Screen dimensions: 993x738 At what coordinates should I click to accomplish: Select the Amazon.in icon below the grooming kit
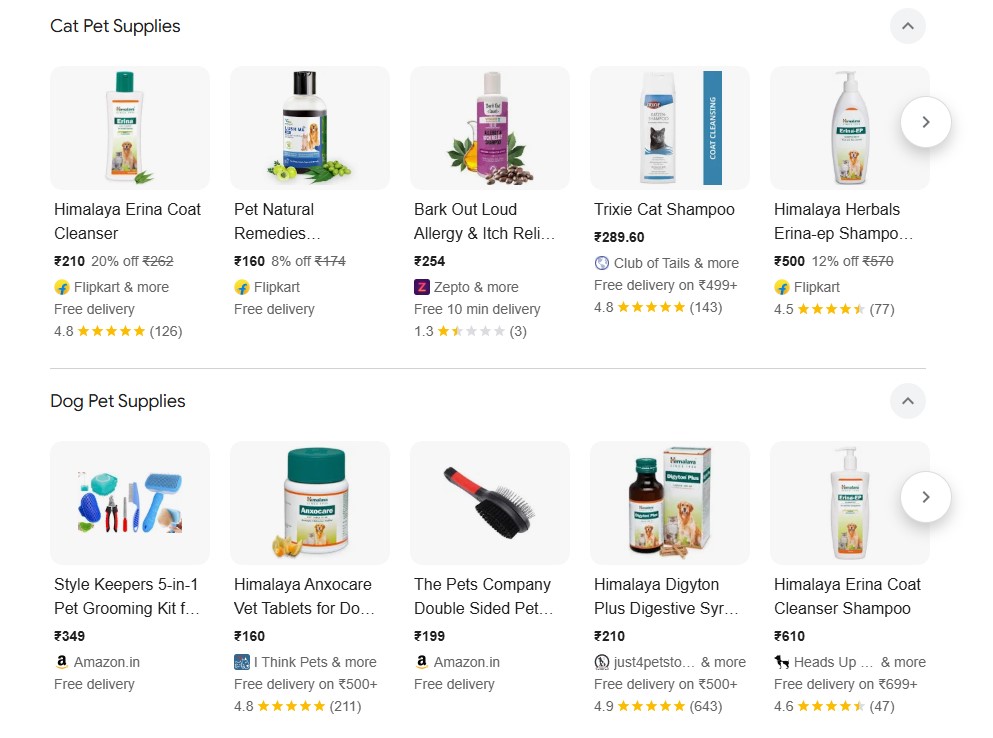[x=61, y=661]
